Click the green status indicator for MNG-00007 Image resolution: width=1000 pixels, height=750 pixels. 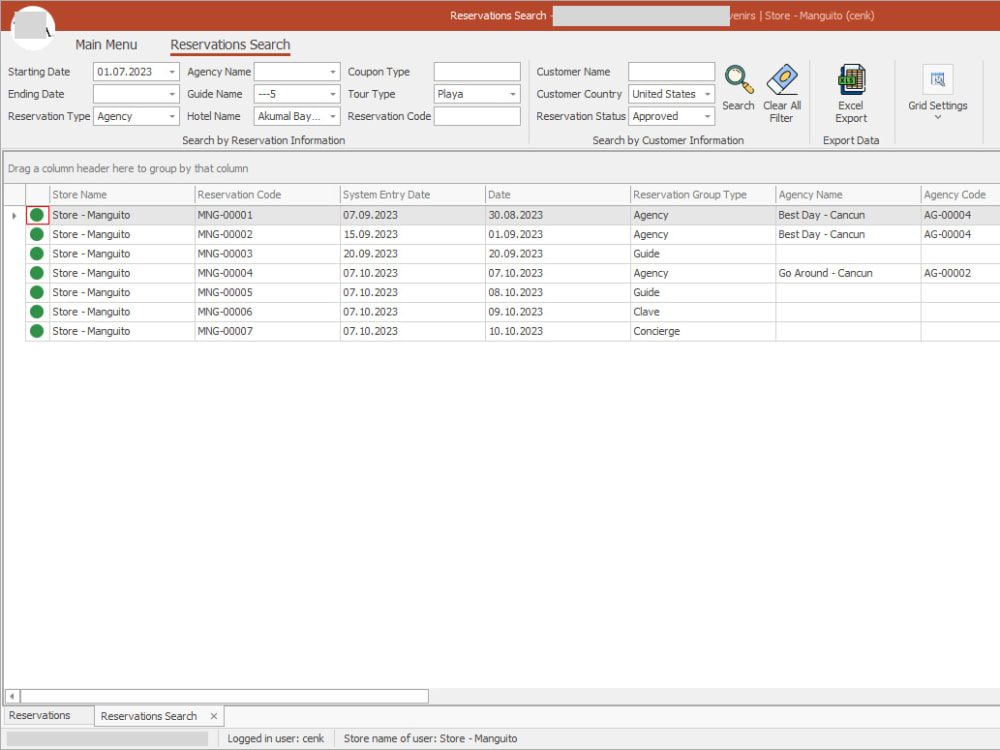coord(36,331)
